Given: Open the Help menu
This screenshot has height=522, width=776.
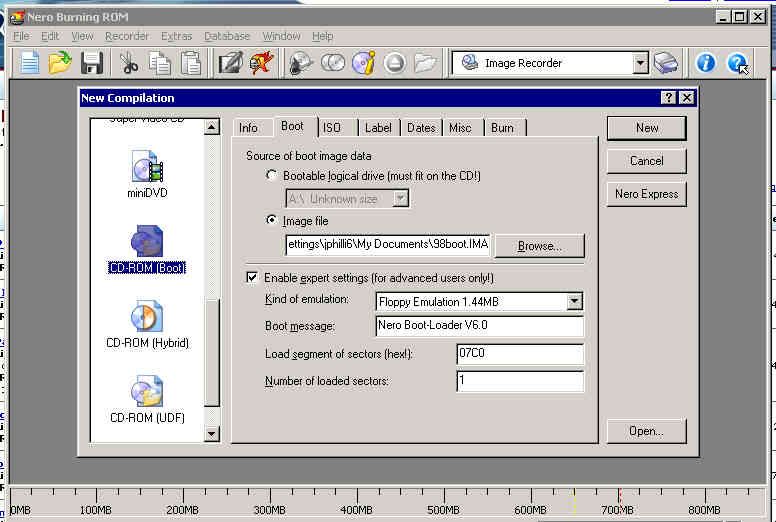Looking at the screenshot, I should point(322,36).
